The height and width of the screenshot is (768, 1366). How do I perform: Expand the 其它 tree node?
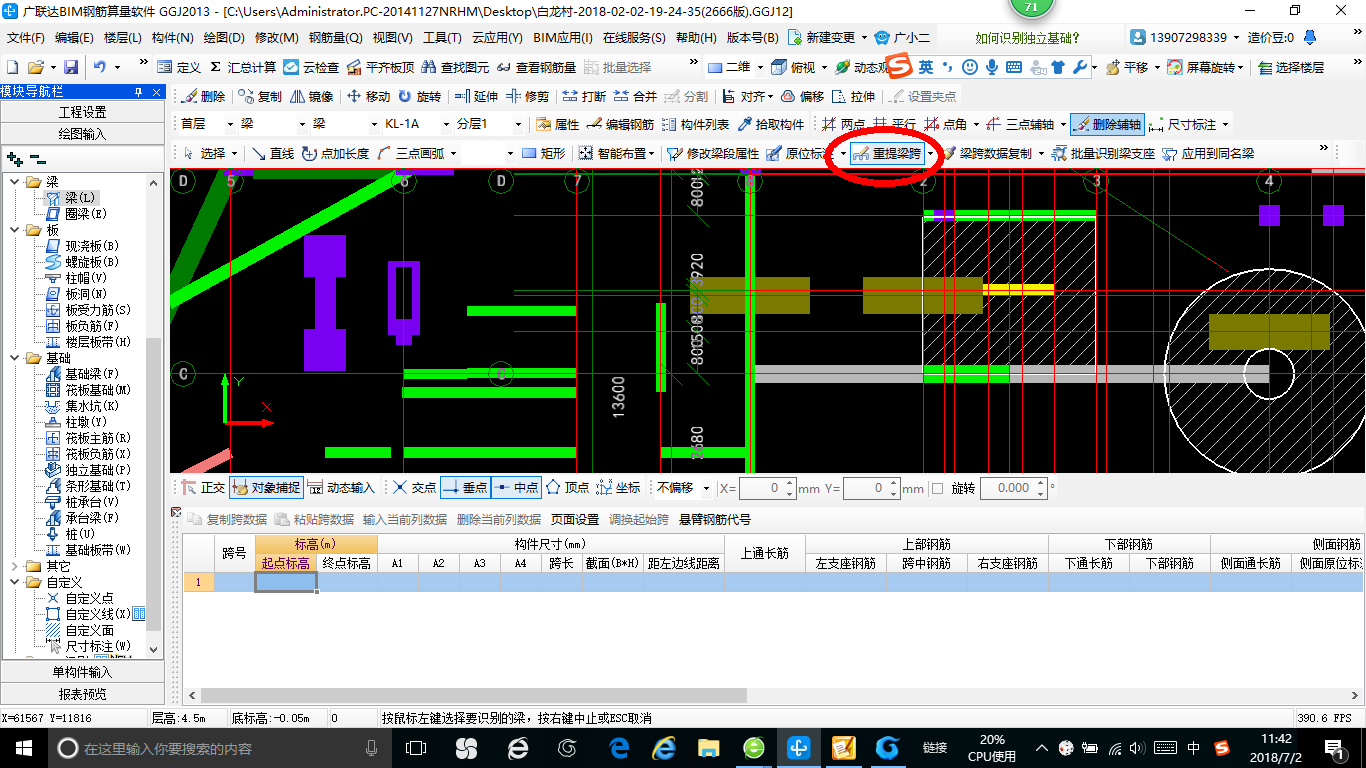[x=15, y=566]
